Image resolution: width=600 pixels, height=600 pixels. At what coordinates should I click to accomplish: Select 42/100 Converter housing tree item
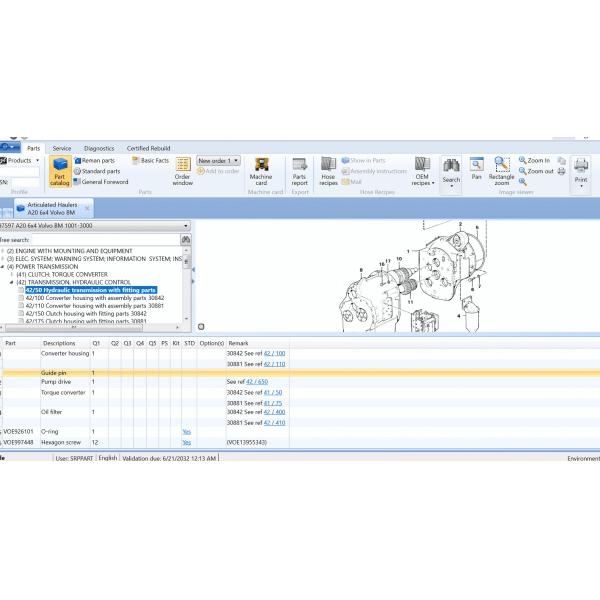(94, 298)
